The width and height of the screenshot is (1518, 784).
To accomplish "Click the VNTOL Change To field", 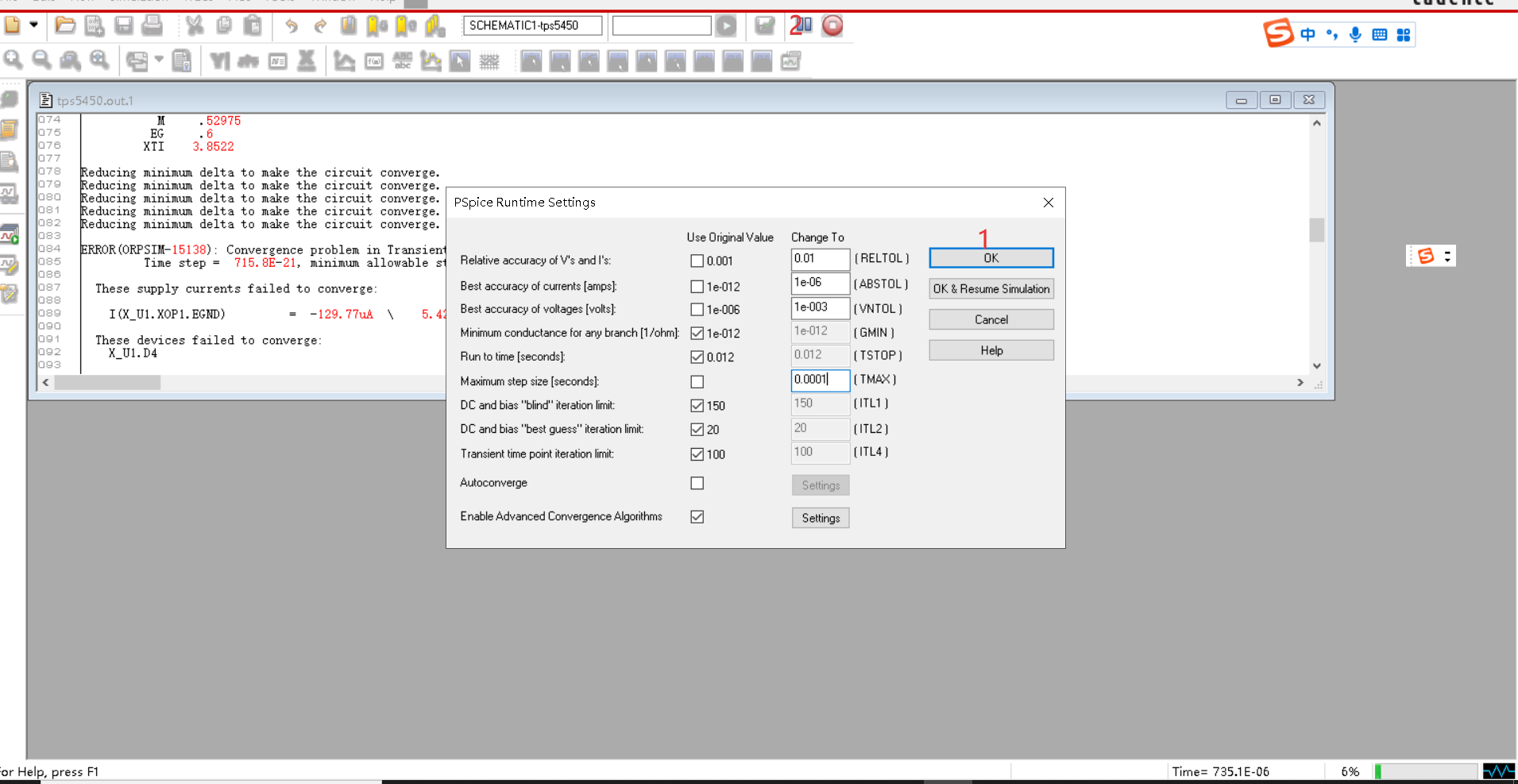I will 821,307.
